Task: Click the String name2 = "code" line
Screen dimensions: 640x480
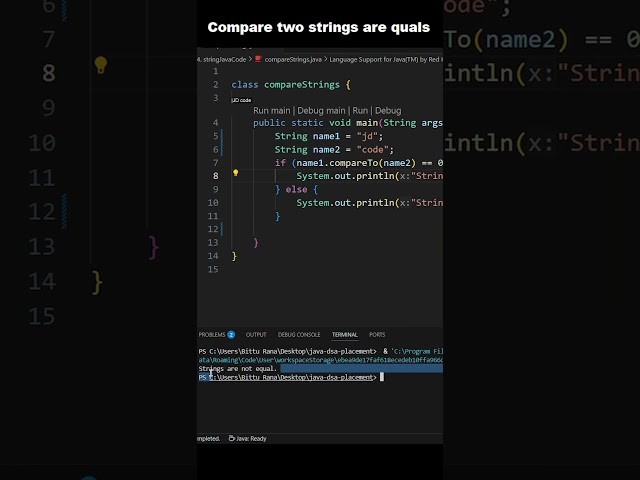Action: pyautogui.click(x=334, y=150)
